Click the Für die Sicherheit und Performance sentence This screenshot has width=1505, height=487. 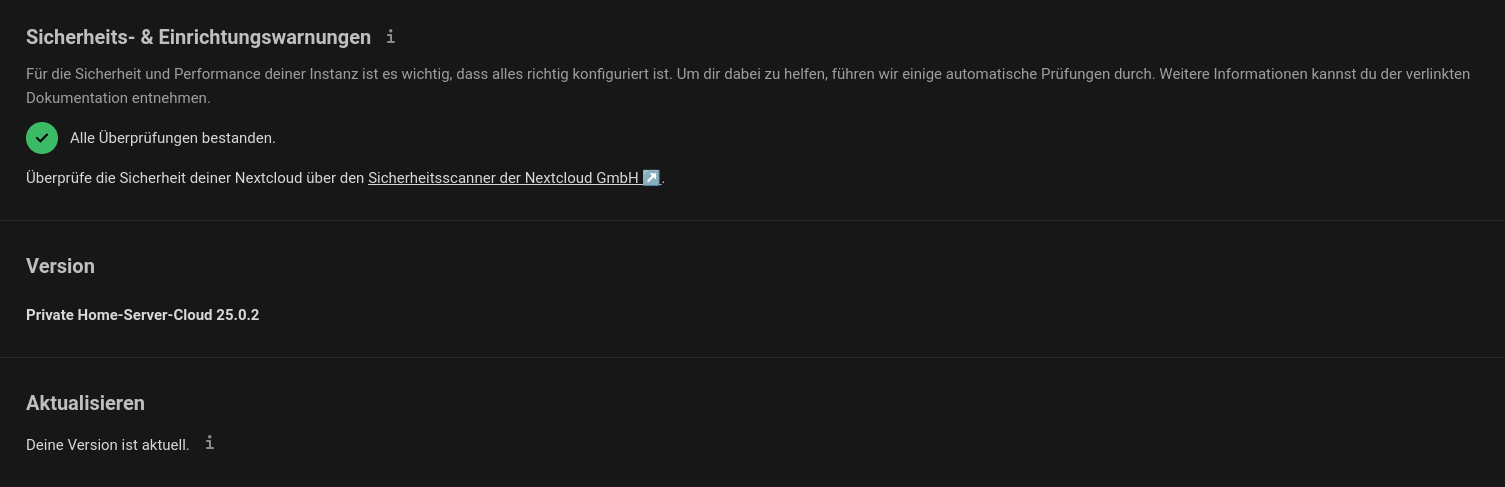(349, 74)
